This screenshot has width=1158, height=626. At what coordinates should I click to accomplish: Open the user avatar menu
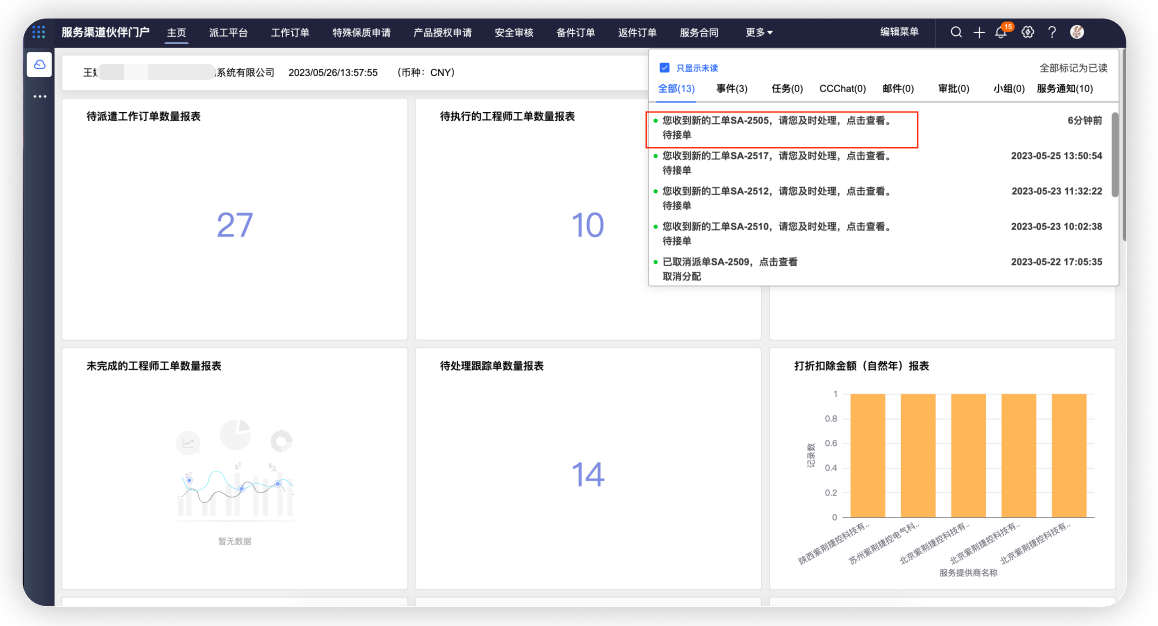(1077, 32)
